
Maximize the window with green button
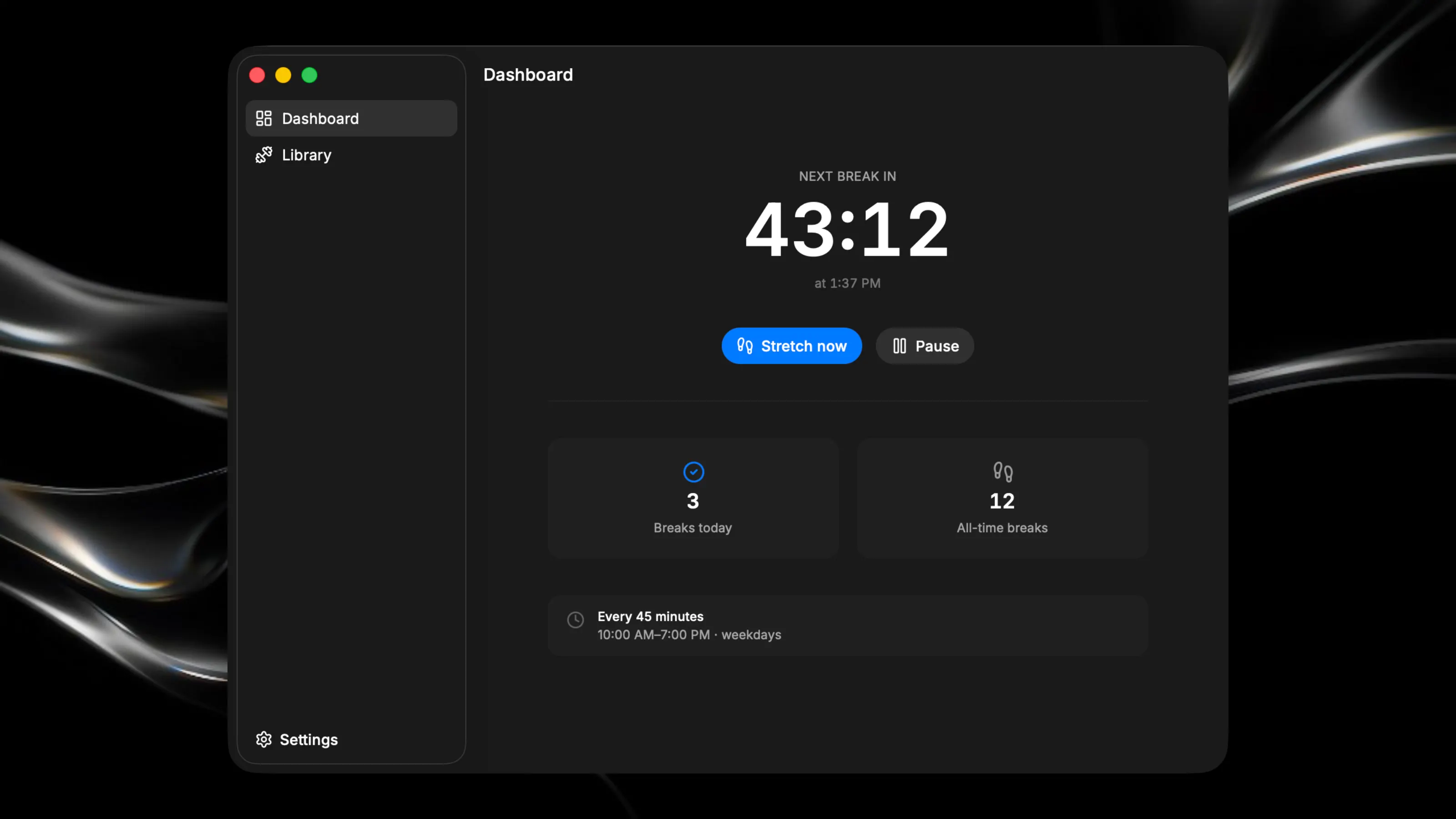tap(309, 75)
